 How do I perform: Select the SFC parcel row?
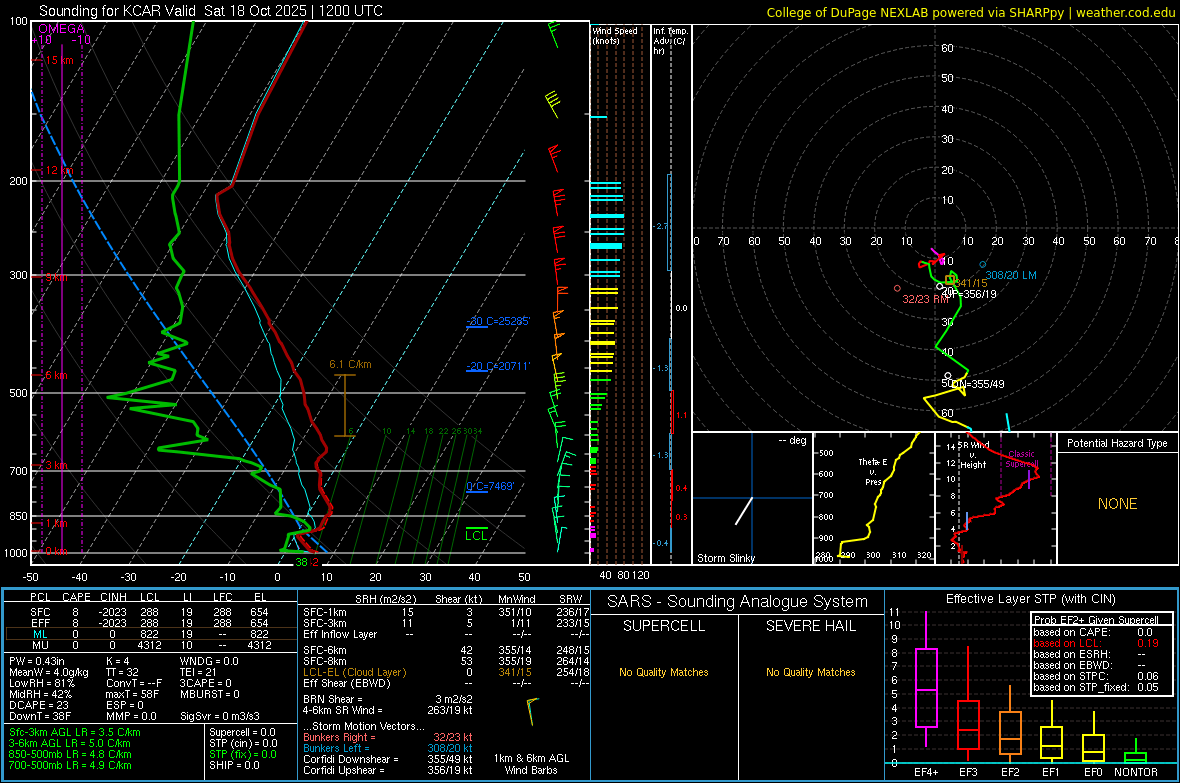pos(151,612)
